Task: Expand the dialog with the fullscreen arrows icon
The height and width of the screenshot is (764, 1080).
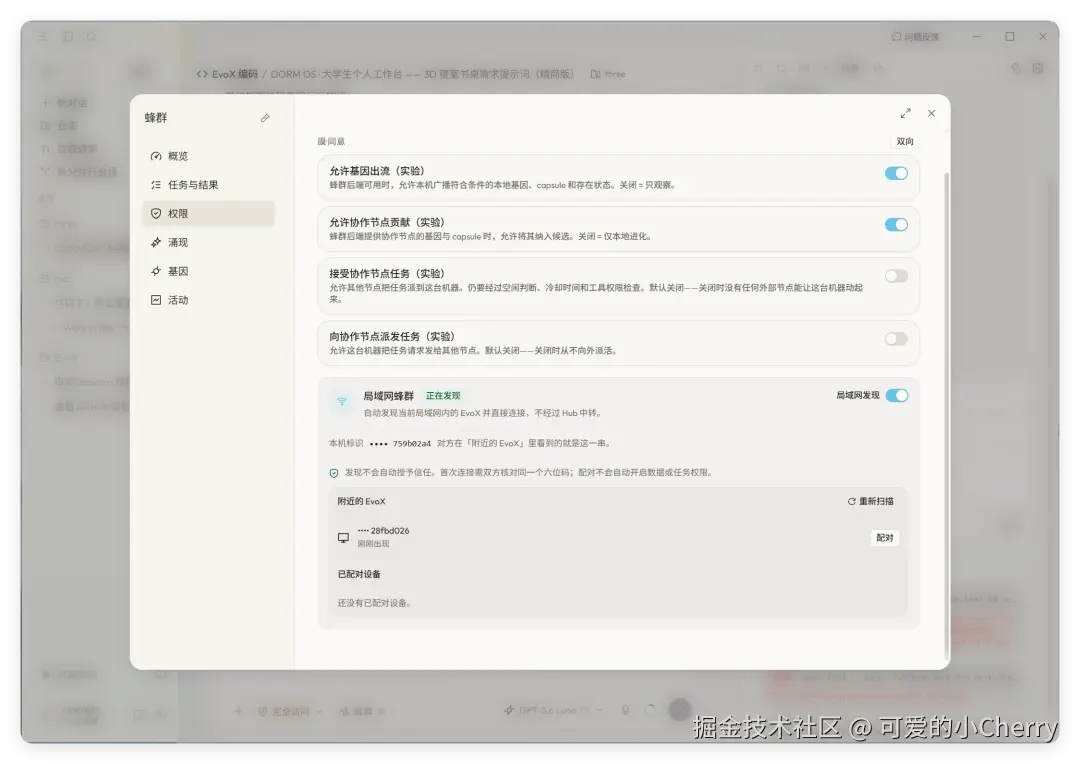Action: [x=905, y=114]
